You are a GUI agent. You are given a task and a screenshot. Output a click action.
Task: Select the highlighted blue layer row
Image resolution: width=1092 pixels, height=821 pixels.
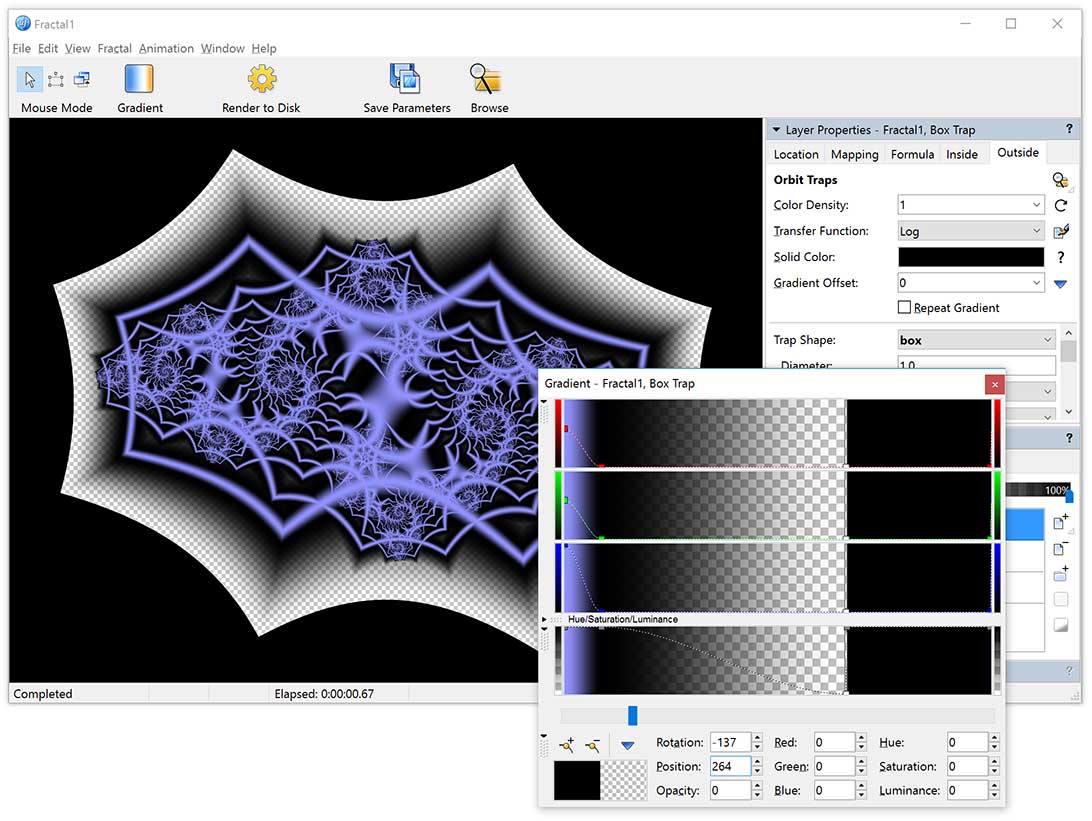tap(1025, 524)
